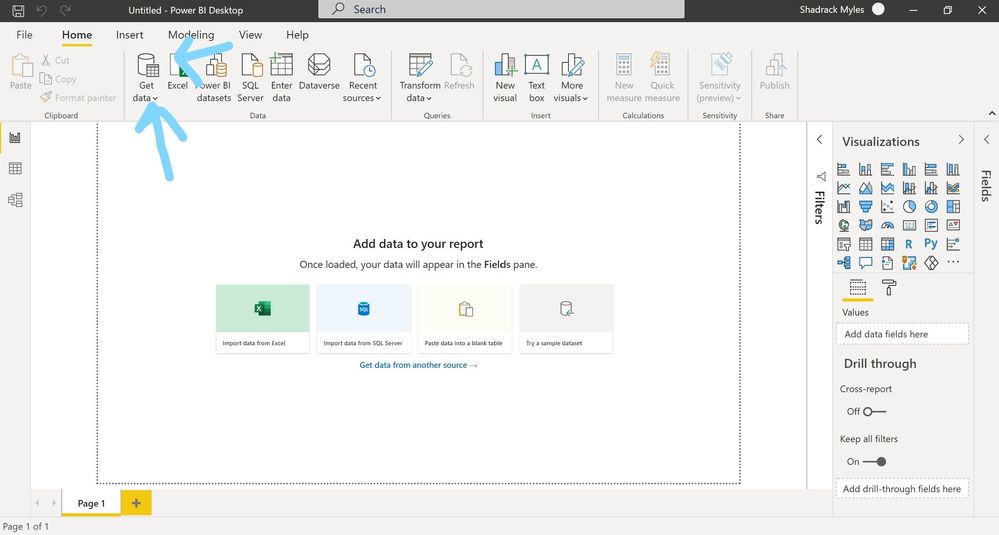Image resolution: width=999 pixels, height=535 pixels.
Task: Select the Clustered column chart visual
Action: click(909, 169)
